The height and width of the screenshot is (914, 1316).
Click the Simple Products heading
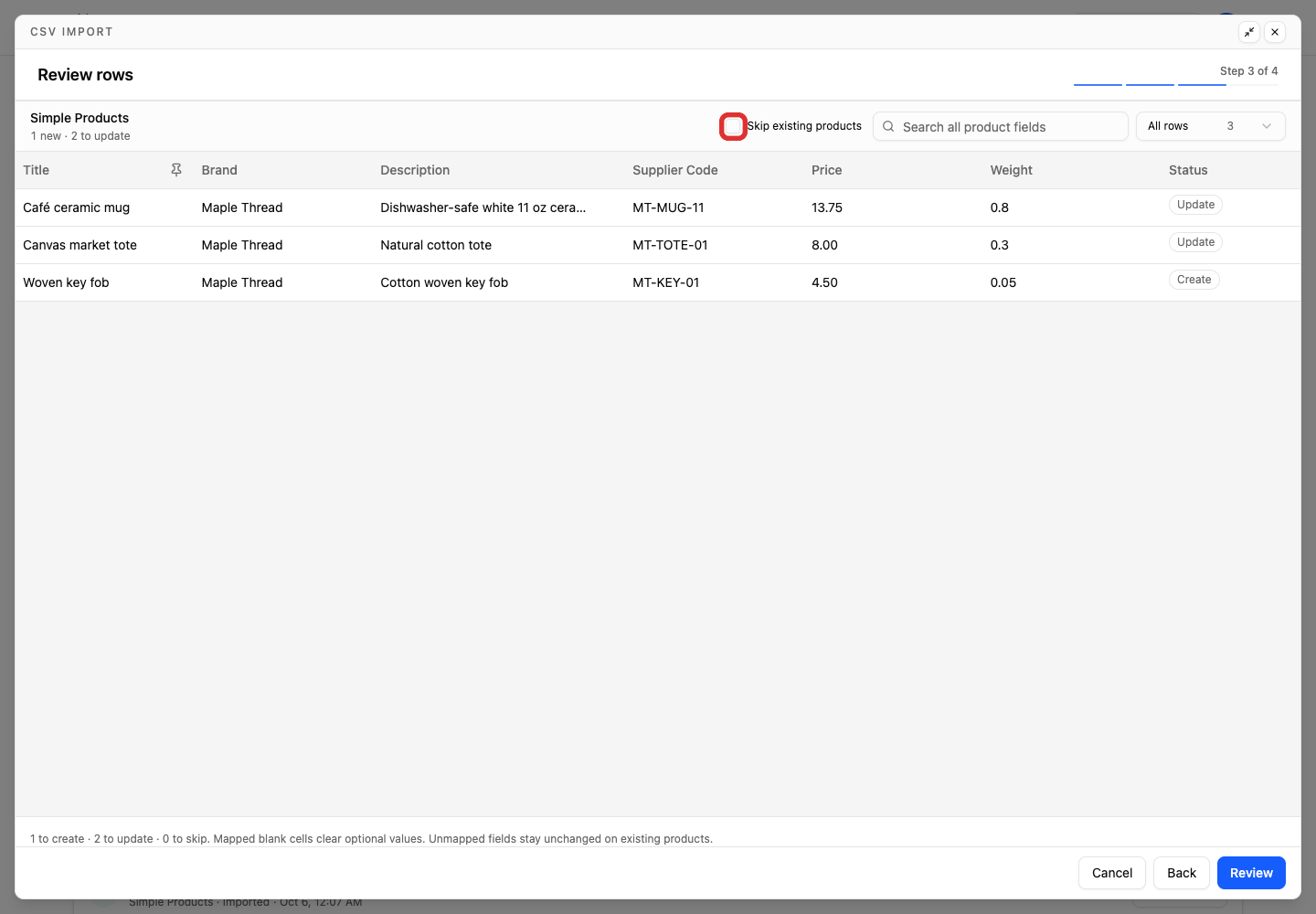coord(80,118)
